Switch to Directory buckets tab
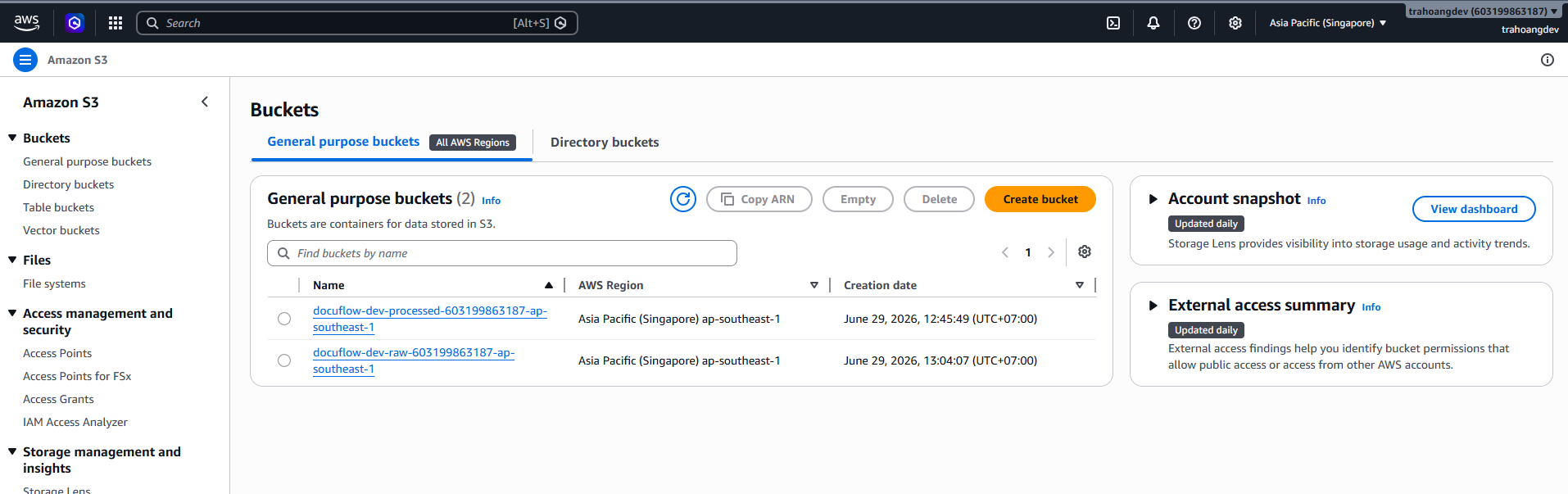The image size is (1568, 494). click(x=605, y=143)
